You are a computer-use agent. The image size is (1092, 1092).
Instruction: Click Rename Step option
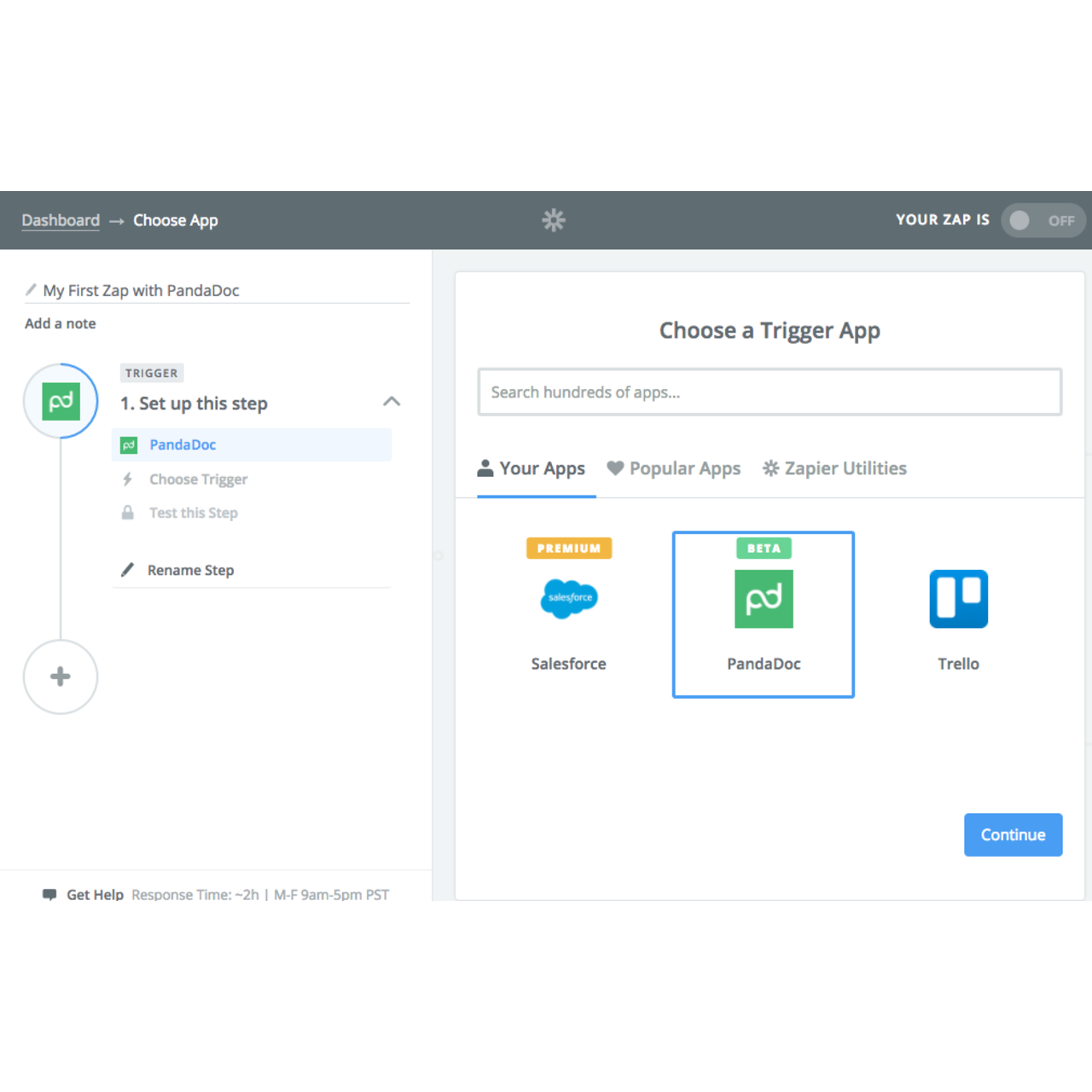pyautogui.click(x=190, y=570)
